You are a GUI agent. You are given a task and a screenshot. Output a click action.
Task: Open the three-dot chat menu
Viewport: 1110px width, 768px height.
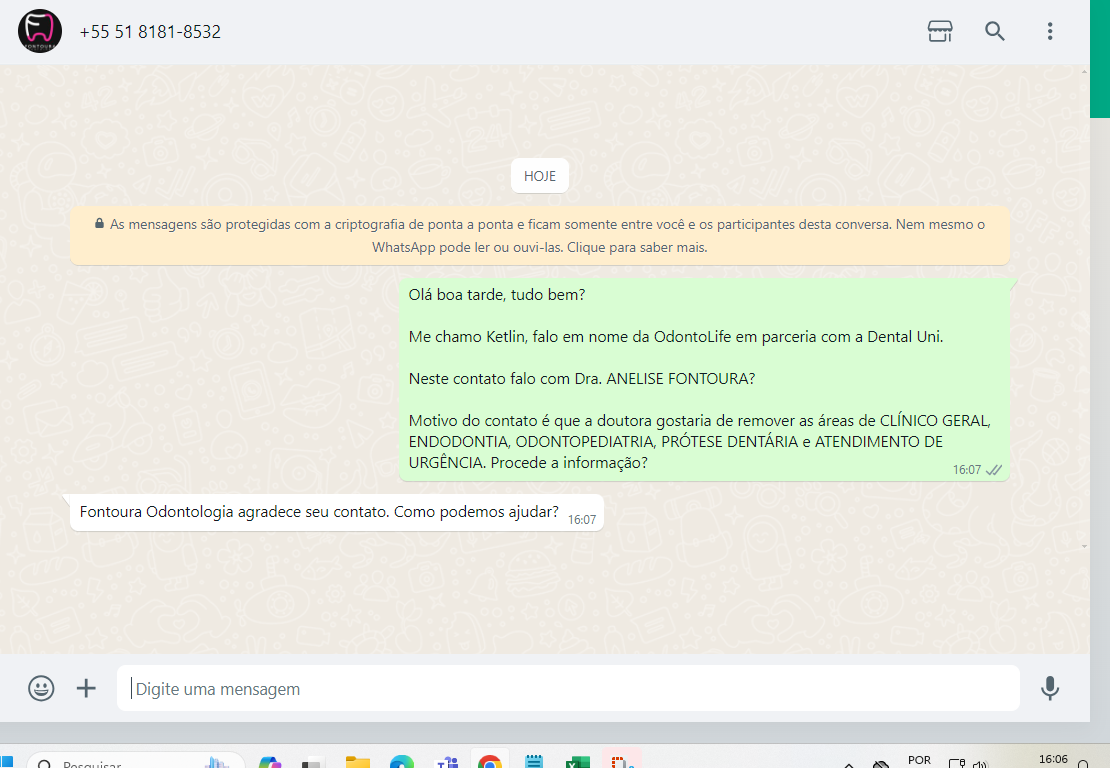pyautogui.click(x=1050, y=31)
